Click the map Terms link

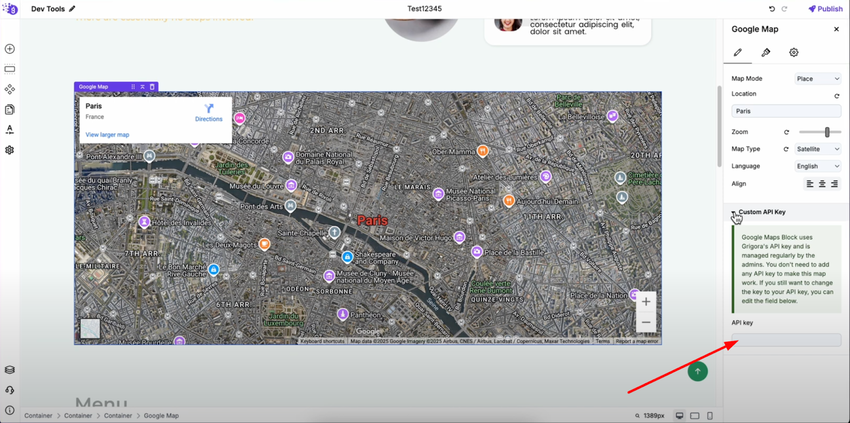point(603,341)
